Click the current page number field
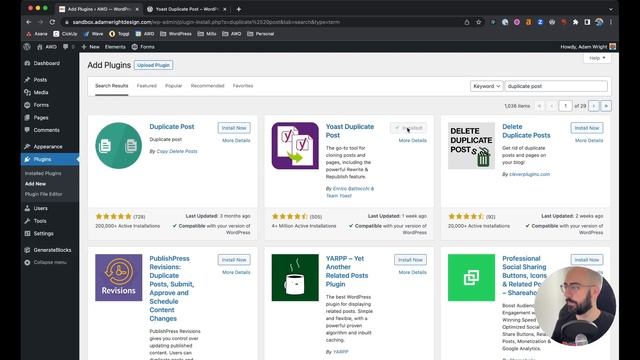Viewport: 640px width, 360px height. coord(565,106)
